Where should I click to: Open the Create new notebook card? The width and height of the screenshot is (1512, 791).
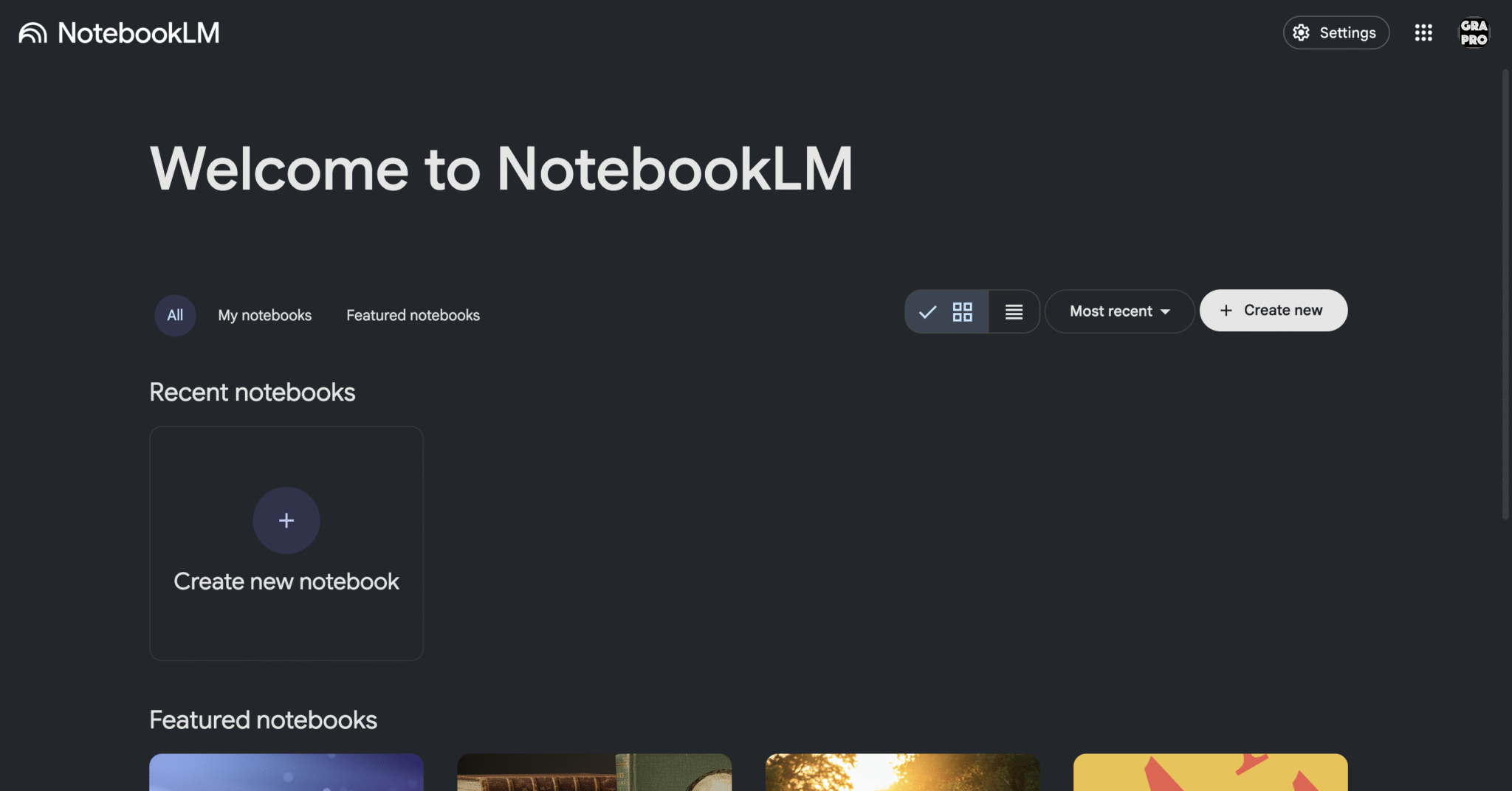click(x=286, y=543)
